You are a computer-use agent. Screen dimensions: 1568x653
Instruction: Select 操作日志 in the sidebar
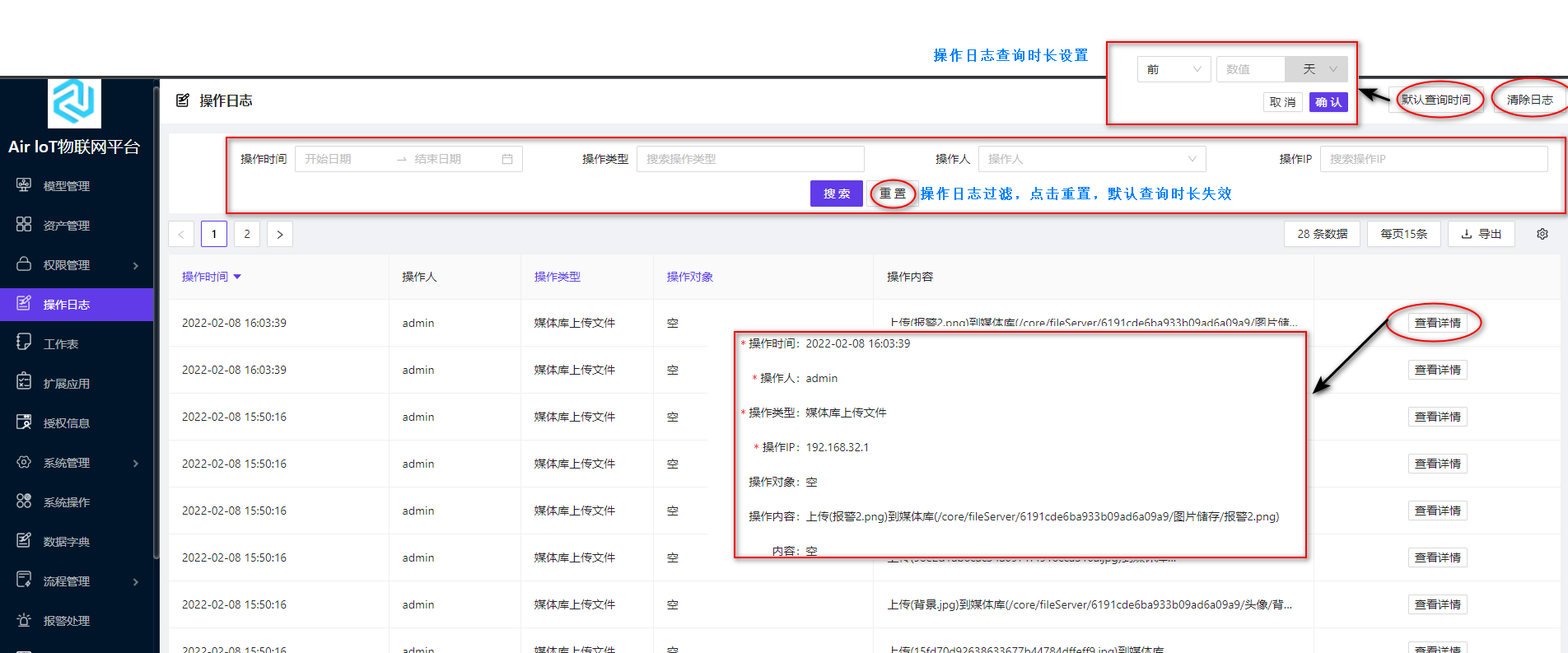77,305
